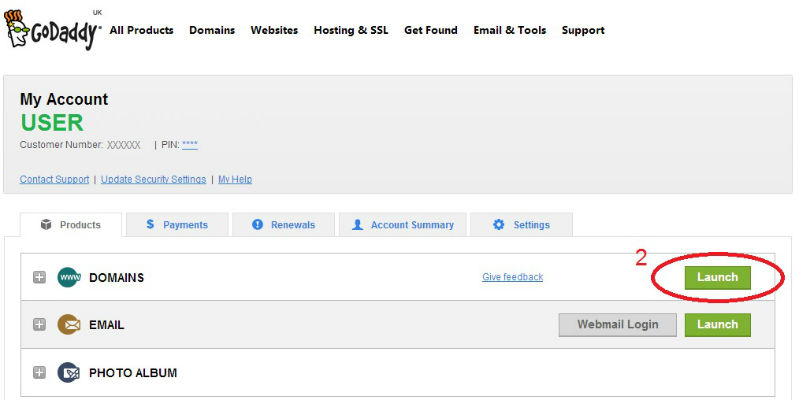Switch to the Products tab

coord(71,224)
